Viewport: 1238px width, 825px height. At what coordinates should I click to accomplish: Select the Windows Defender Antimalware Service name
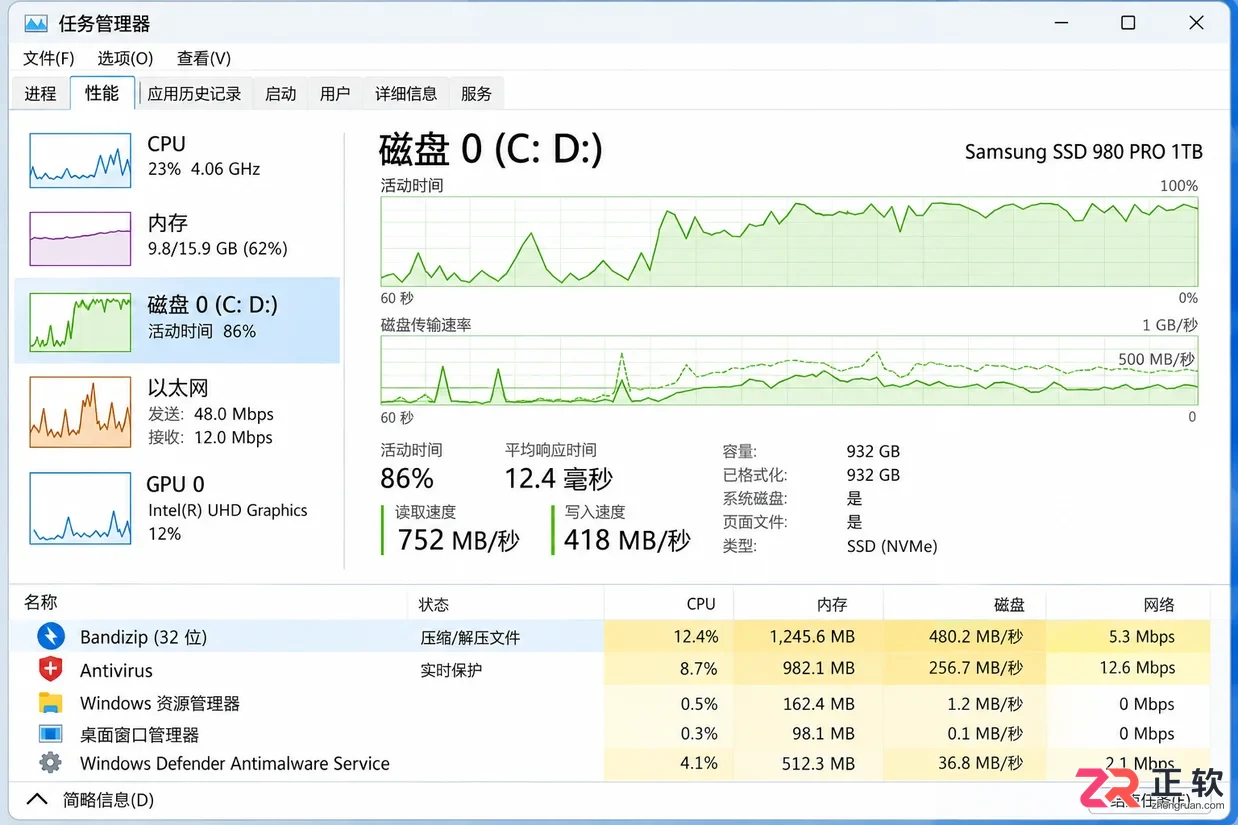click(235, 763)
